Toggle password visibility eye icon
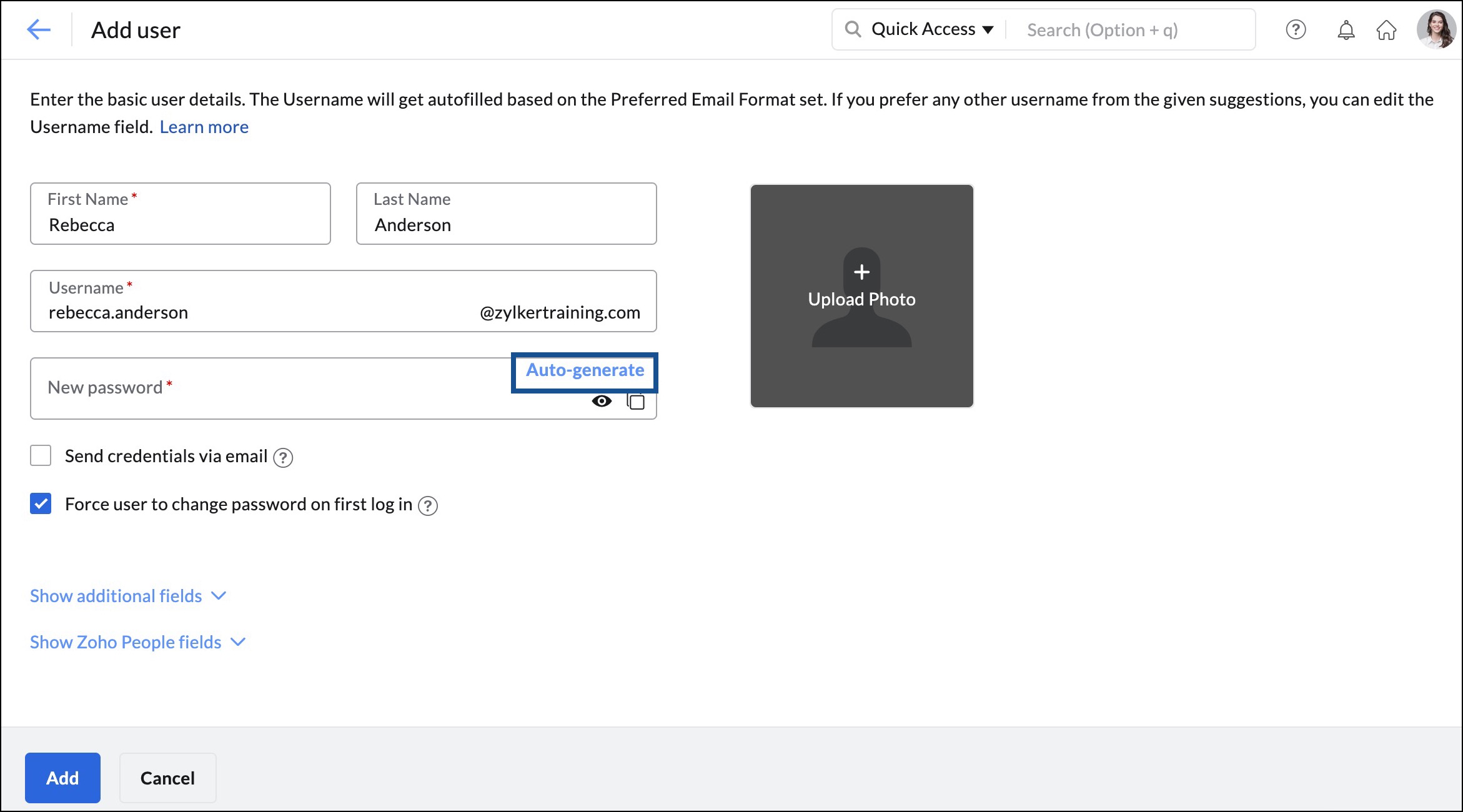 pyautogui.click(x=600, y=402)
